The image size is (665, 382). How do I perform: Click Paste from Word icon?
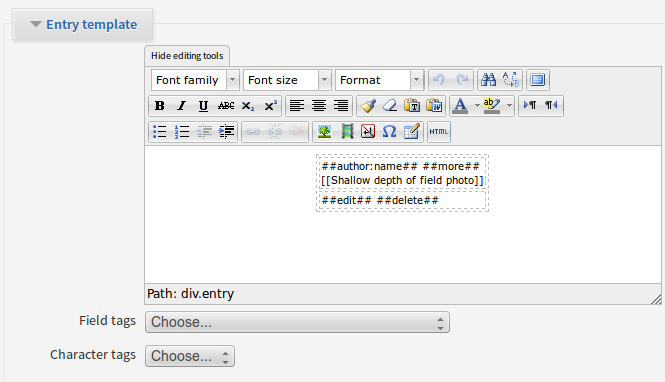pos(434,106)
